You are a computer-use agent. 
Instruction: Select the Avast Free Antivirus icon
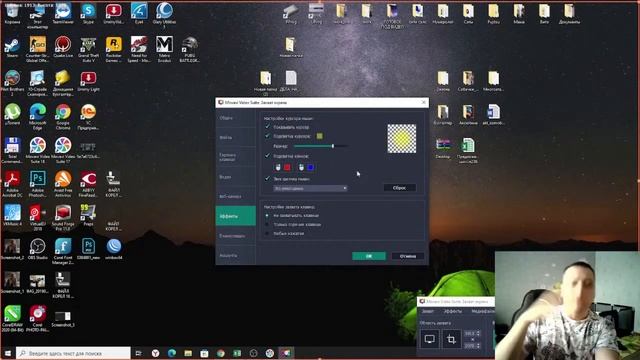(x=63, y=184)
